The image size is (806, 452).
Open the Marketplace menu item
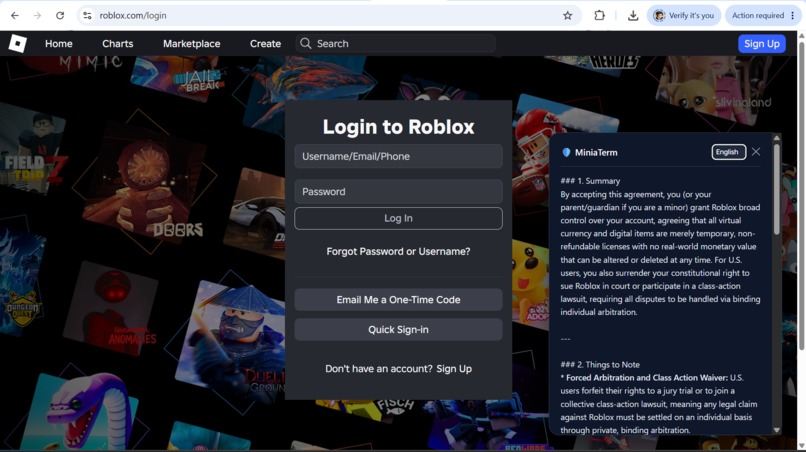coord(192,44)
